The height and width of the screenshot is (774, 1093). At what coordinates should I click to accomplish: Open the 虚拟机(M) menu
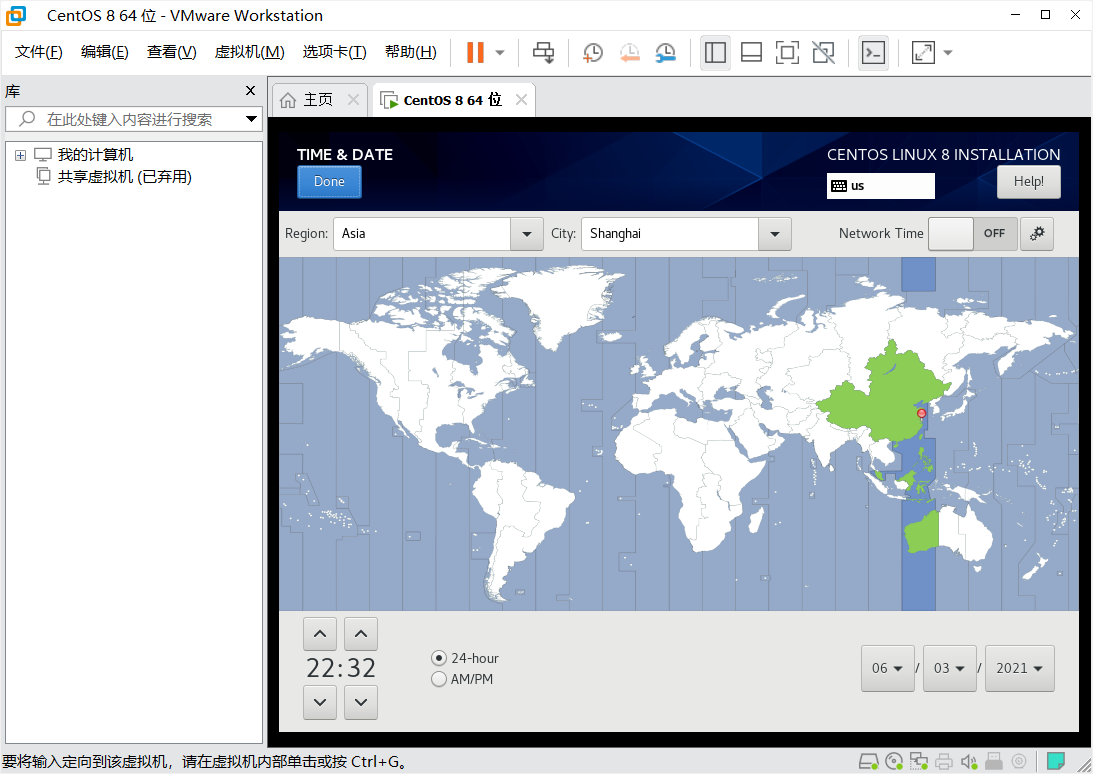pyautogui.click(x=250, y=52)
